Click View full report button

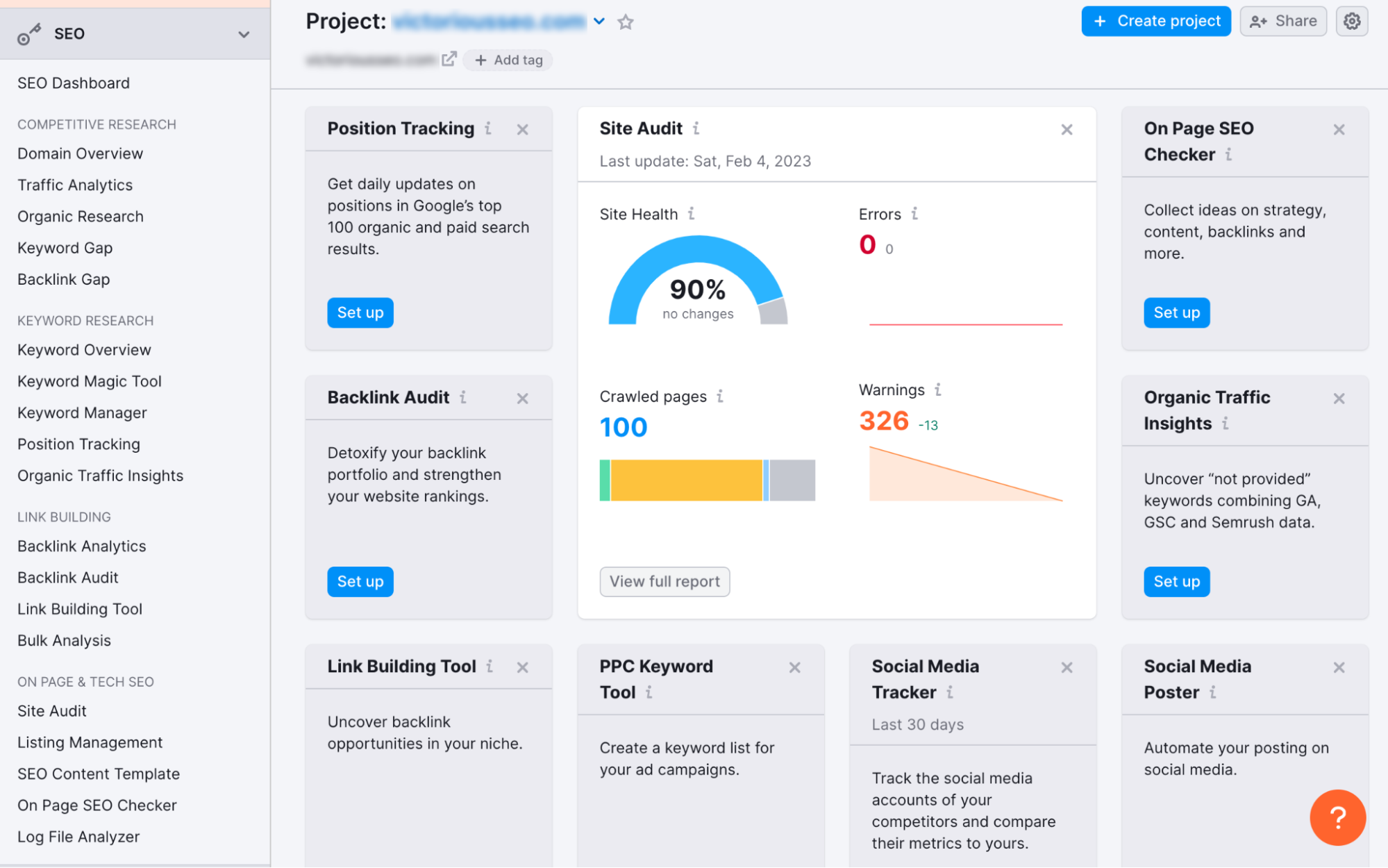pyautogui.click(x=664, y=581)
